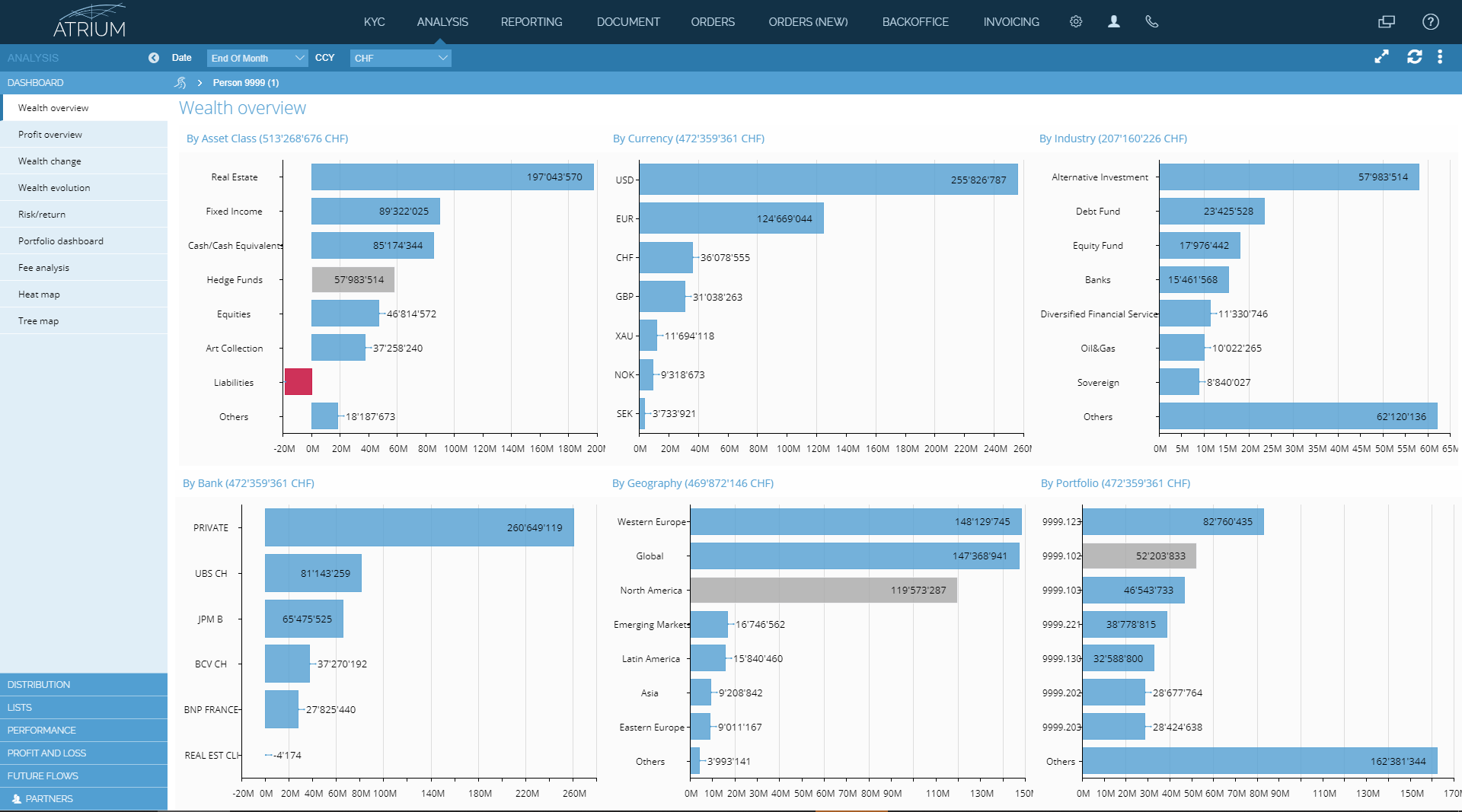The image size is (1462, 812).
Task: Collapse the Analysis sidebar with back arrow
Action: click(x=154, y=58)
